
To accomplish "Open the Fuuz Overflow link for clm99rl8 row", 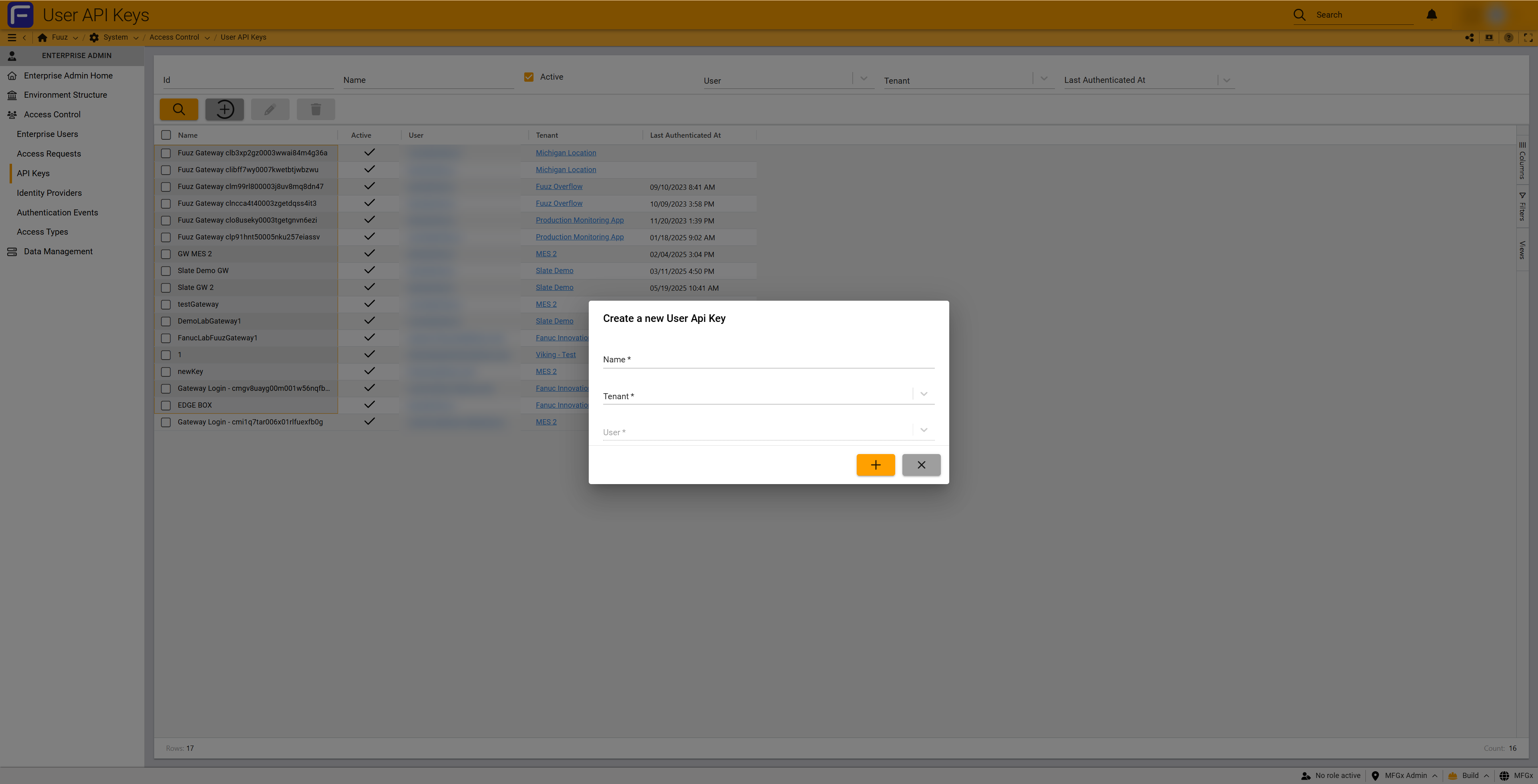I will 559,186.
